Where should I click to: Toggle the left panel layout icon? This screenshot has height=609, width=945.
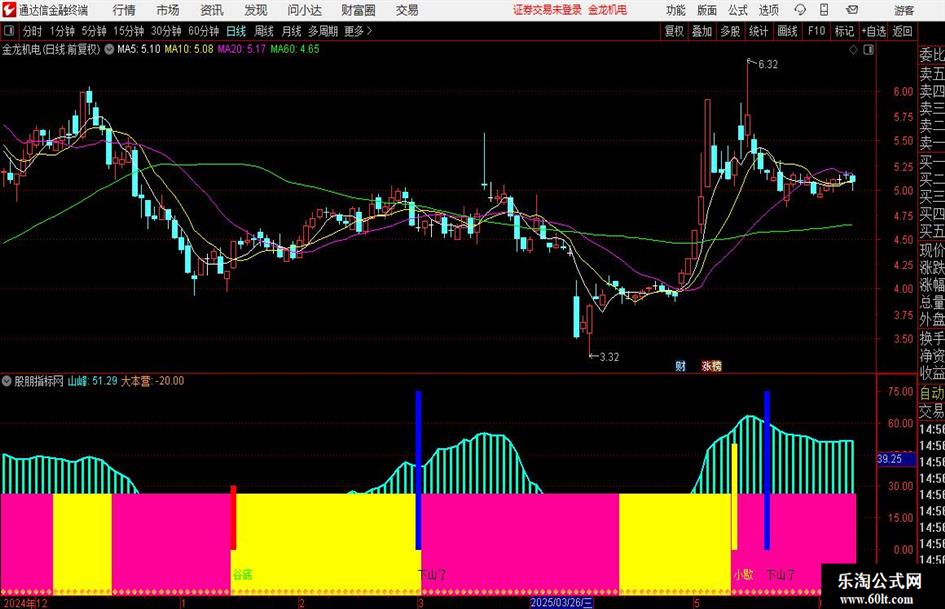9,31
